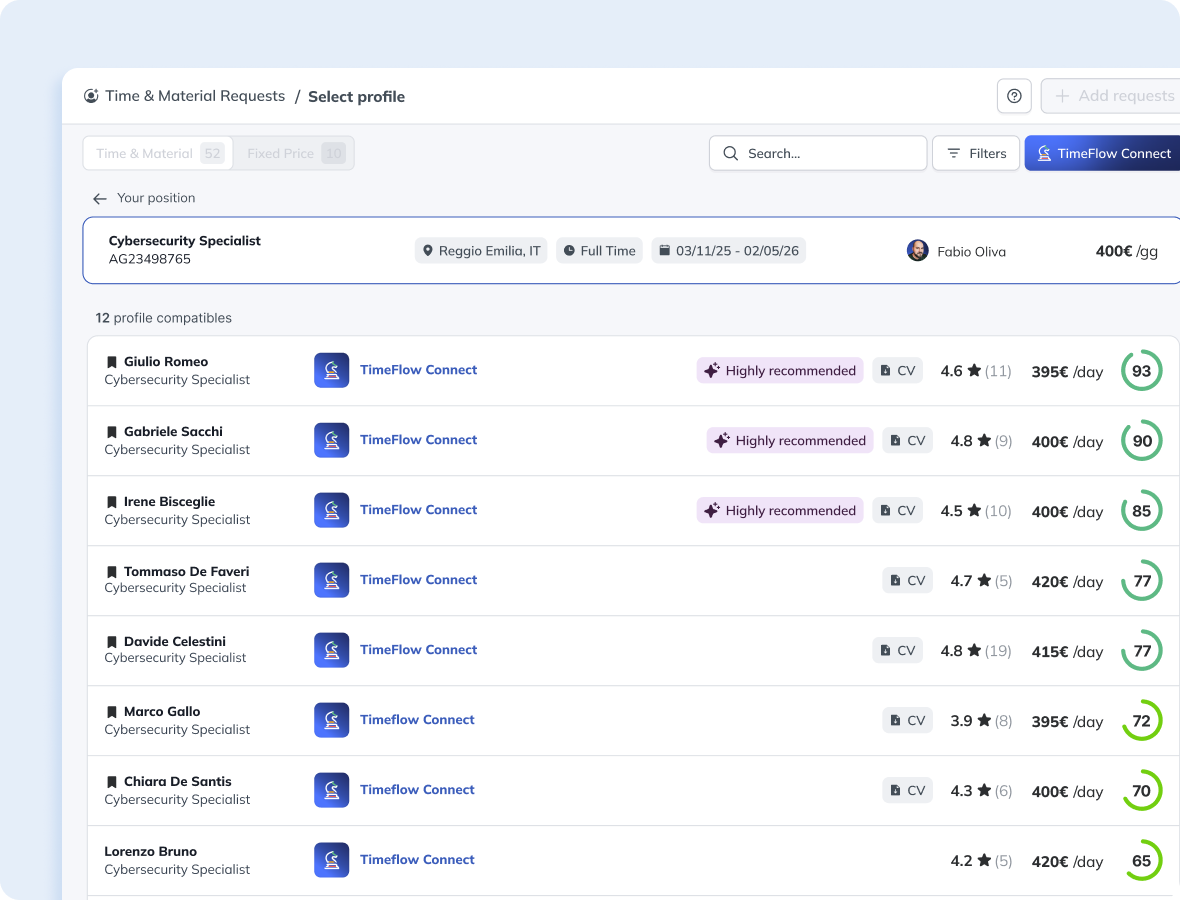Open CV of Tommaso De Faveri
The height and width of the screenshot is (900, 1180).
coord(907,580)
